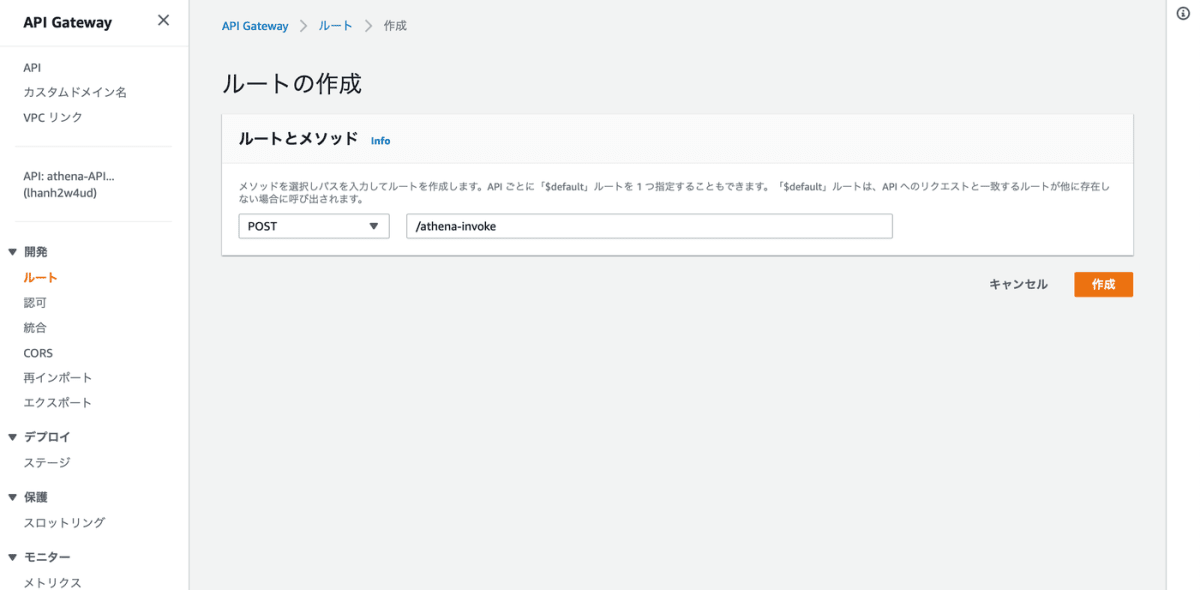Open 再インポート in the sidebar
The width and height of the screenshot is (1200, 590).
click(x=58, y=378)
